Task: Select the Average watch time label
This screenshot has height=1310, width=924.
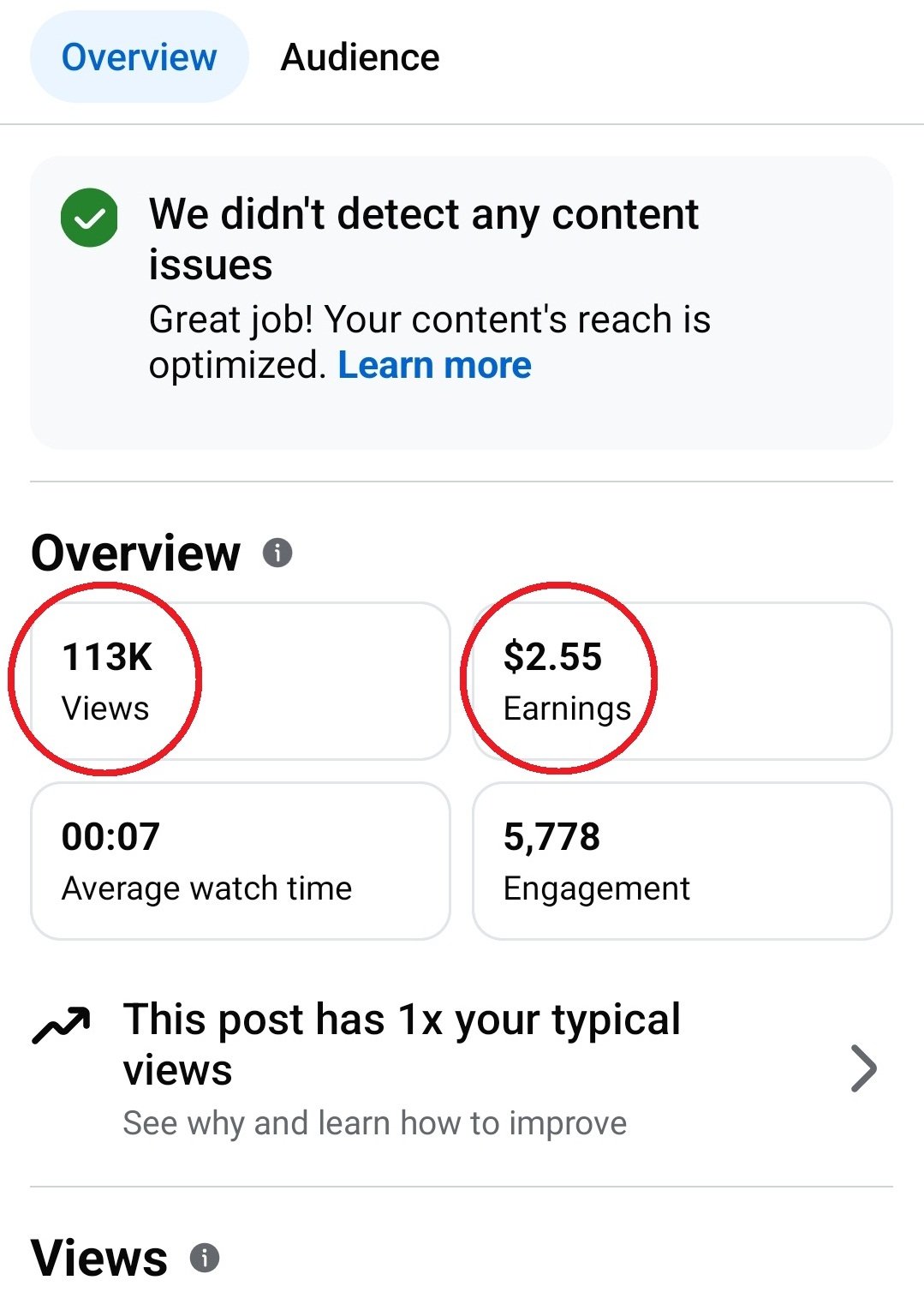Action: click(x=206, y=888)
